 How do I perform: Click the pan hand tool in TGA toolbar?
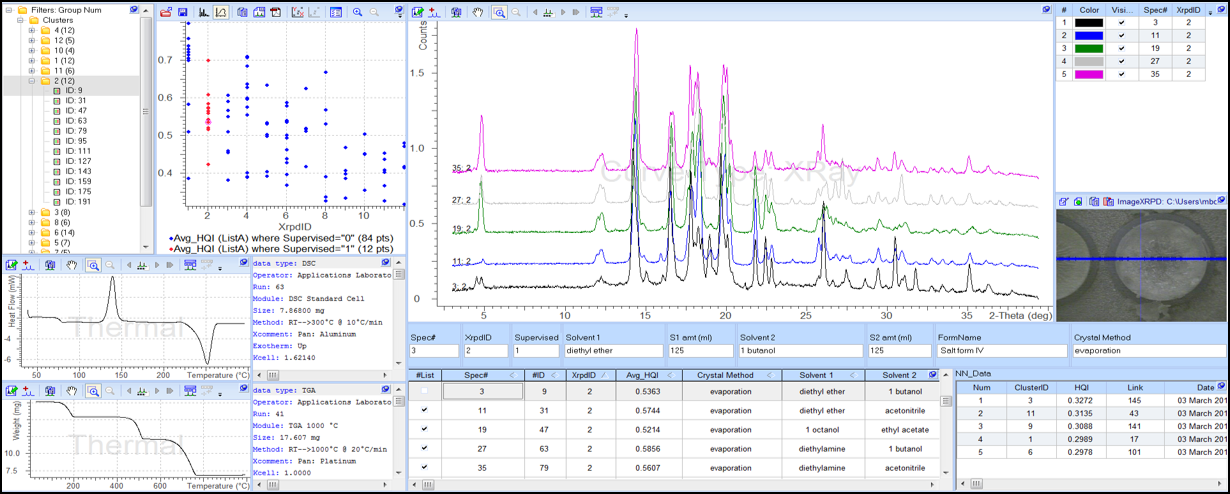[71, 390]
